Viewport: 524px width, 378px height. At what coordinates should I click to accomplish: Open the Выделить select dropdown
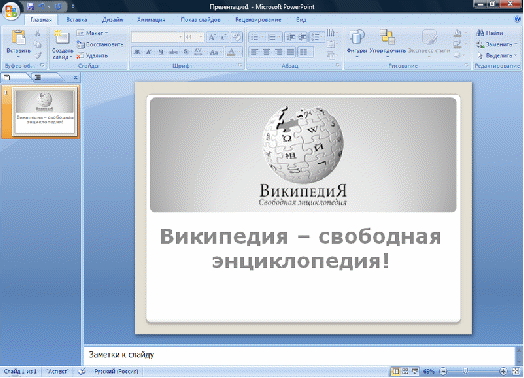[x=497, y=55]
